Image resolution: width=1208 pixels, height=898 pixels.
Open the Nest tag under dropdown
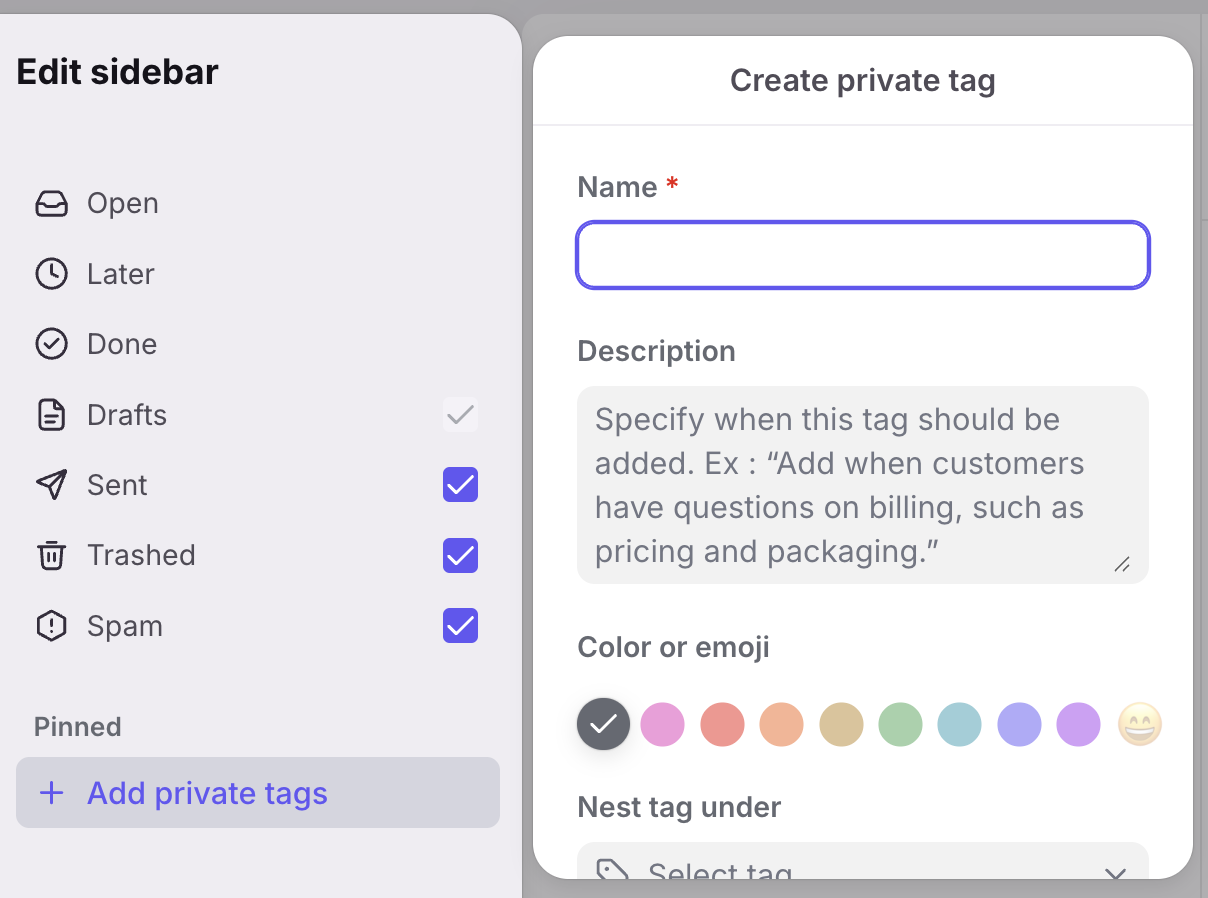point(862,868)
